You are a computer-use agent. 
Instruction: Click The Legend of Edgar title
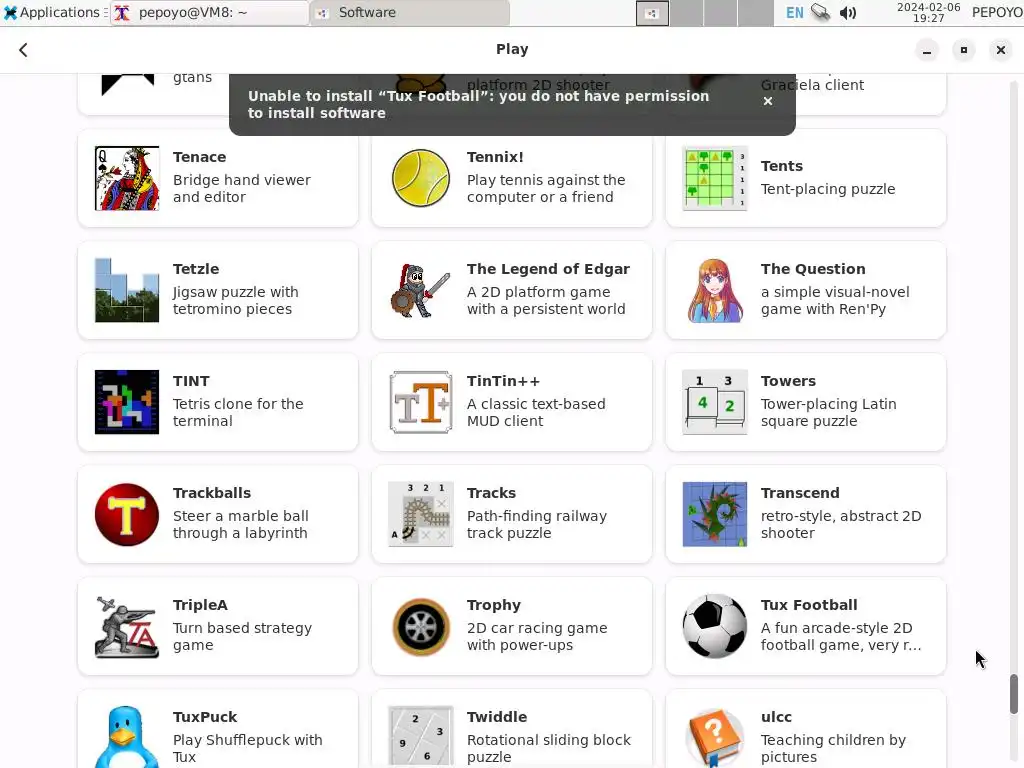click(x=548, y=269)
